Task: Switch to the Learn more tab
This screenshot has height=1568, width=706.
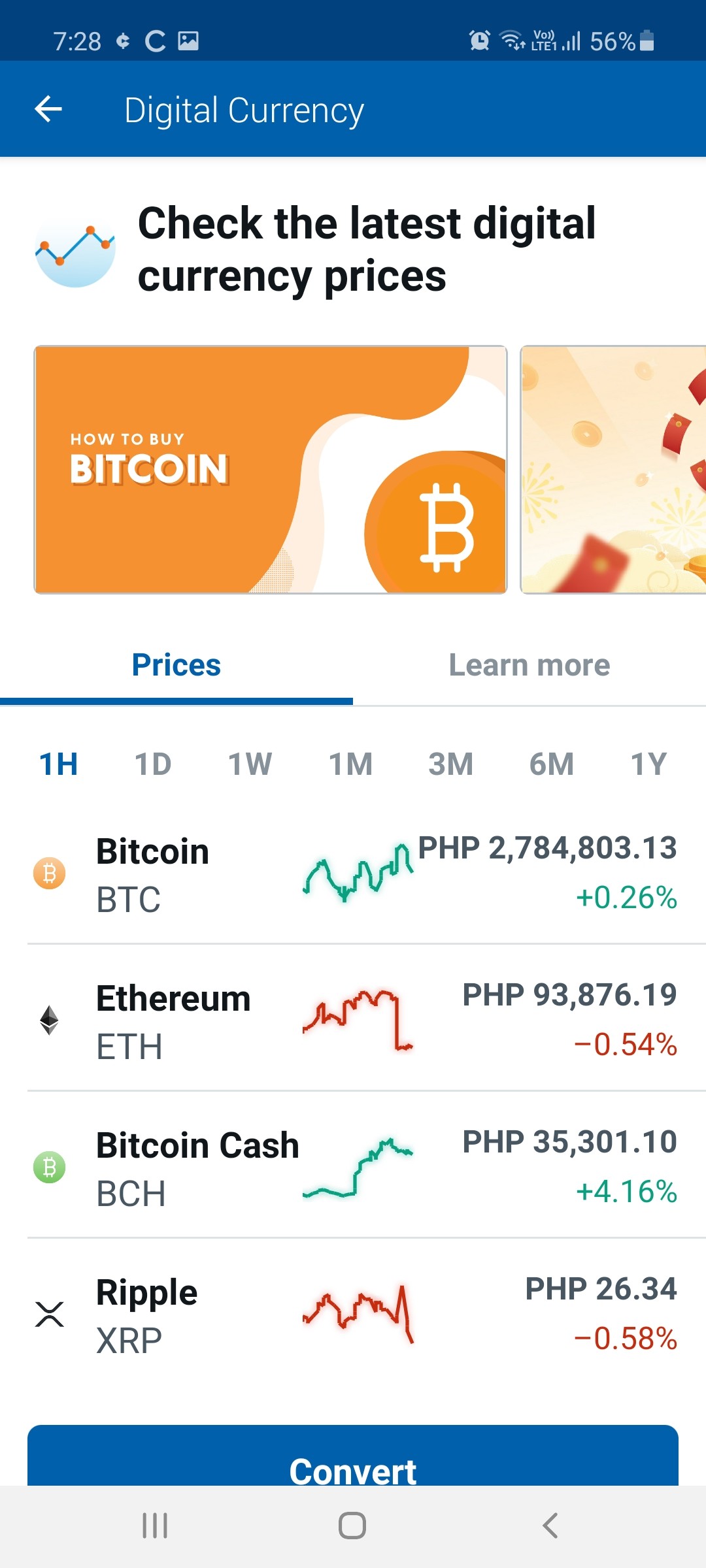Action: (x=529, y=665)
